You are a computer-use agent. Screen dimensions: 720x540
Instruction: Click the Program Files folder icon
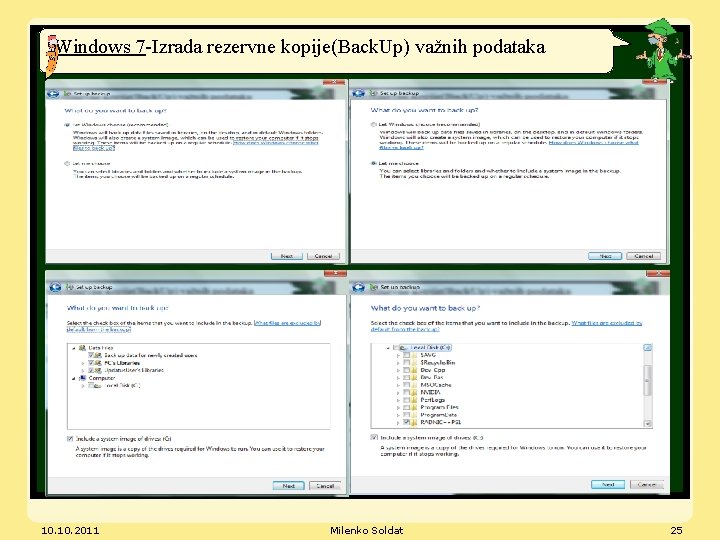pyautogui.click(x=414, y=407)
